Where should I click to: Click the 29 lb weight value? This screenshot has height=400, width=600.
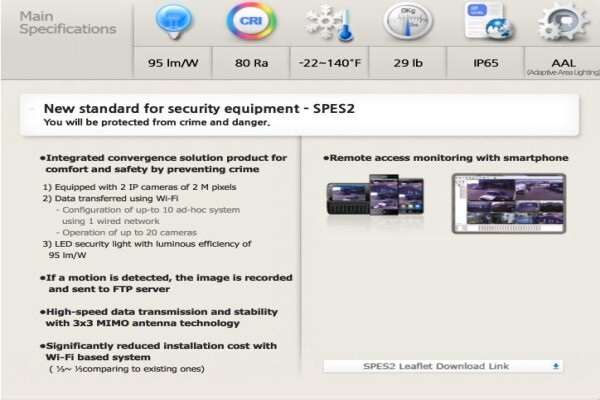click(408, 63)
